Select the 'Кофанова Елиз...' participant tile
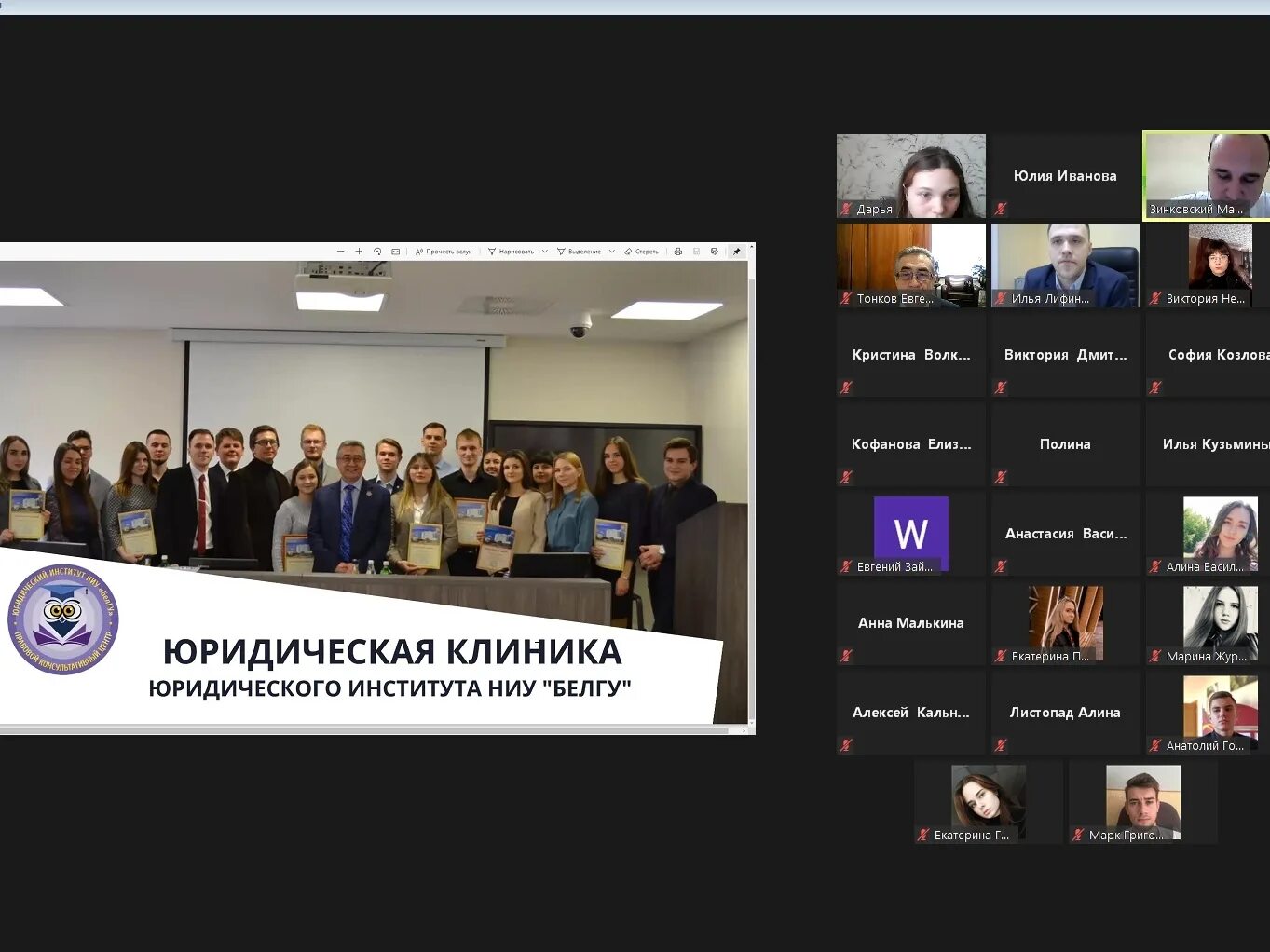Viewport: 1270px width, 952px height. point(910,444)
